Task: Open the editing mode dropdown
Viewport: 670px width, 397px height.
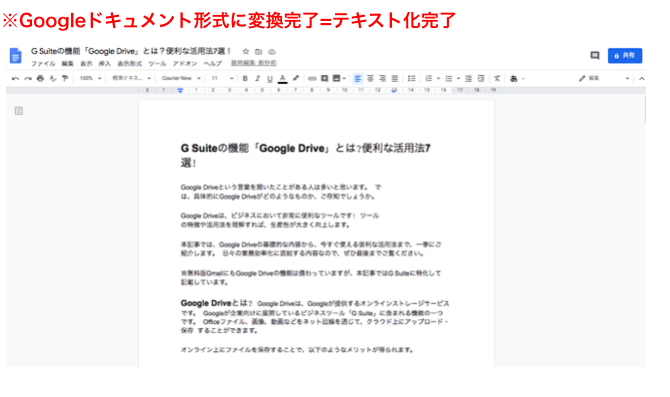Action: tap(604, 79)
